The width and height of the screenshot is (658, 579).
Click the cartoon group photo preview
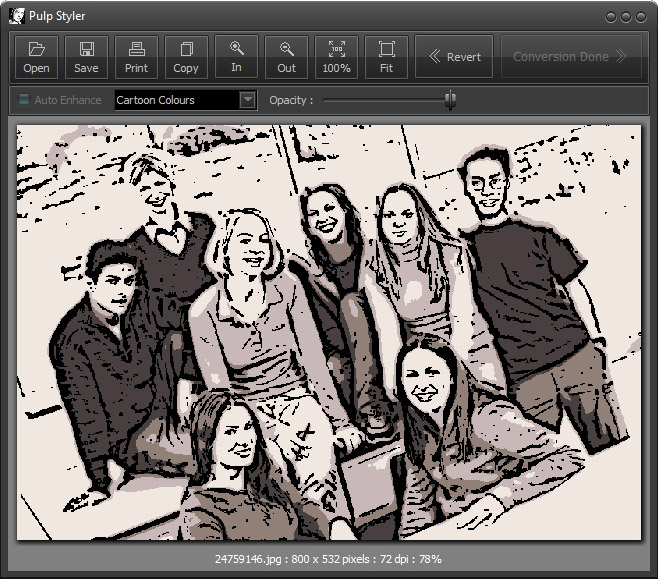pos(329,332)
